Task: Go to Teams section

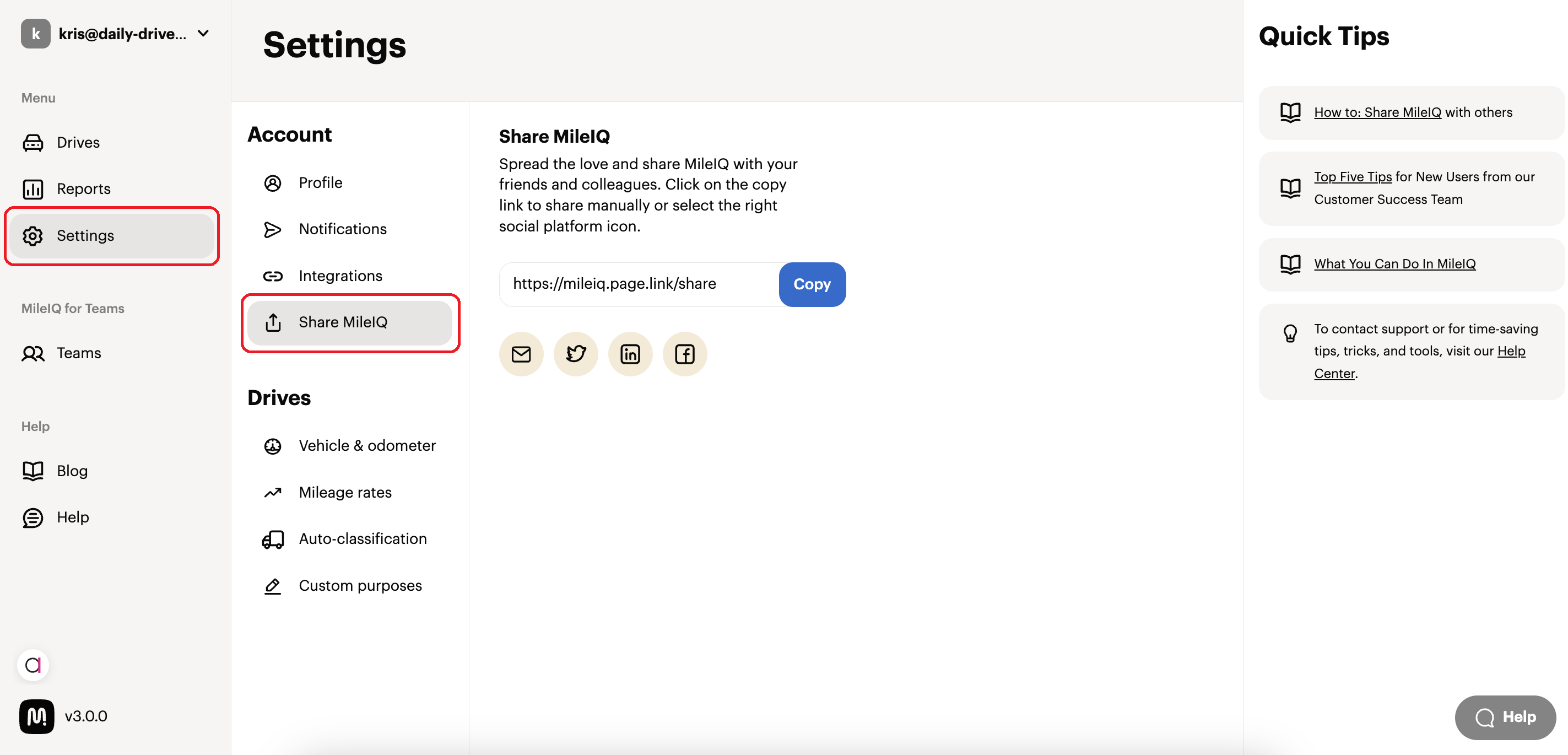Action: coord(111,353)
